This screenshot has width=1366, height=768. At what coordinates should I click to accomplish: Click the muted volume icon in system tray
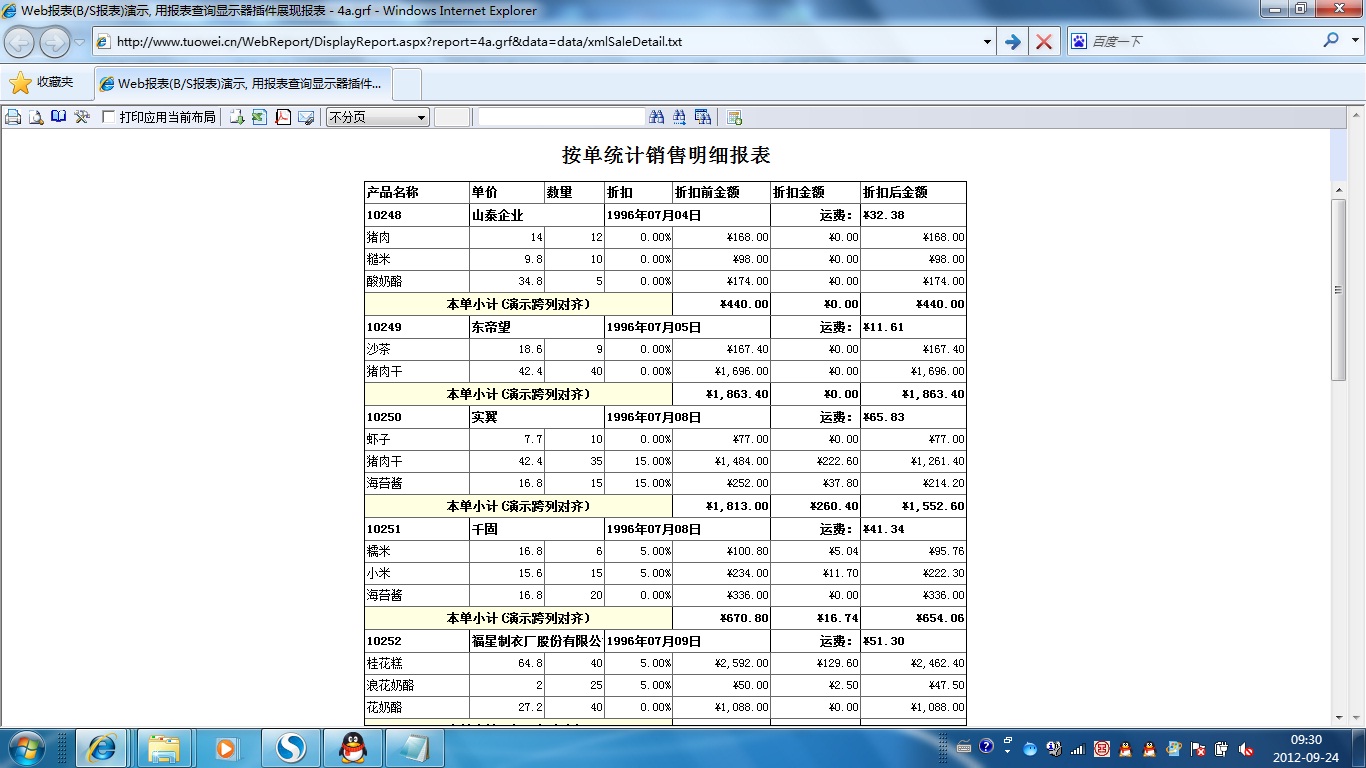pos(1246,748)
